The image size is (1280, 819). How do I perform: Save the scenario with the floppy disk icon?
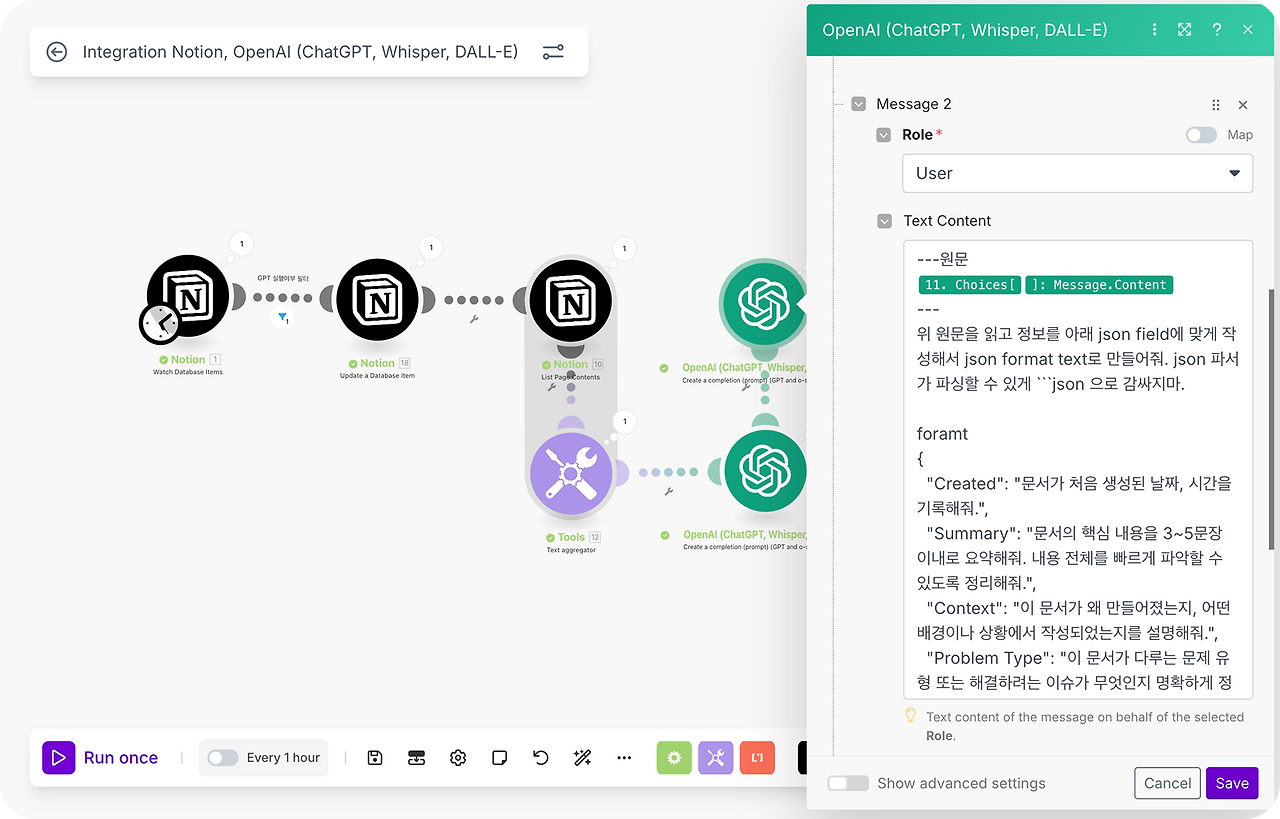click(x=375, y=758)
